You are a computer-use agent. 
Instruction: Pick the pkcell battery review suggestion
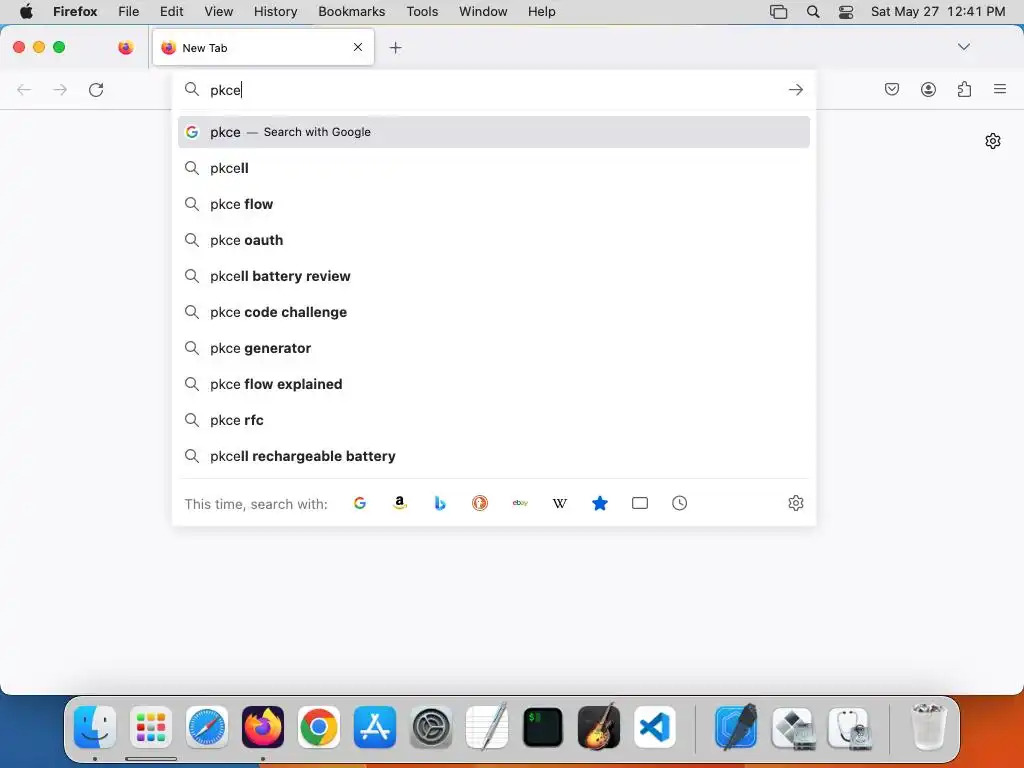(x=494, y=276)
